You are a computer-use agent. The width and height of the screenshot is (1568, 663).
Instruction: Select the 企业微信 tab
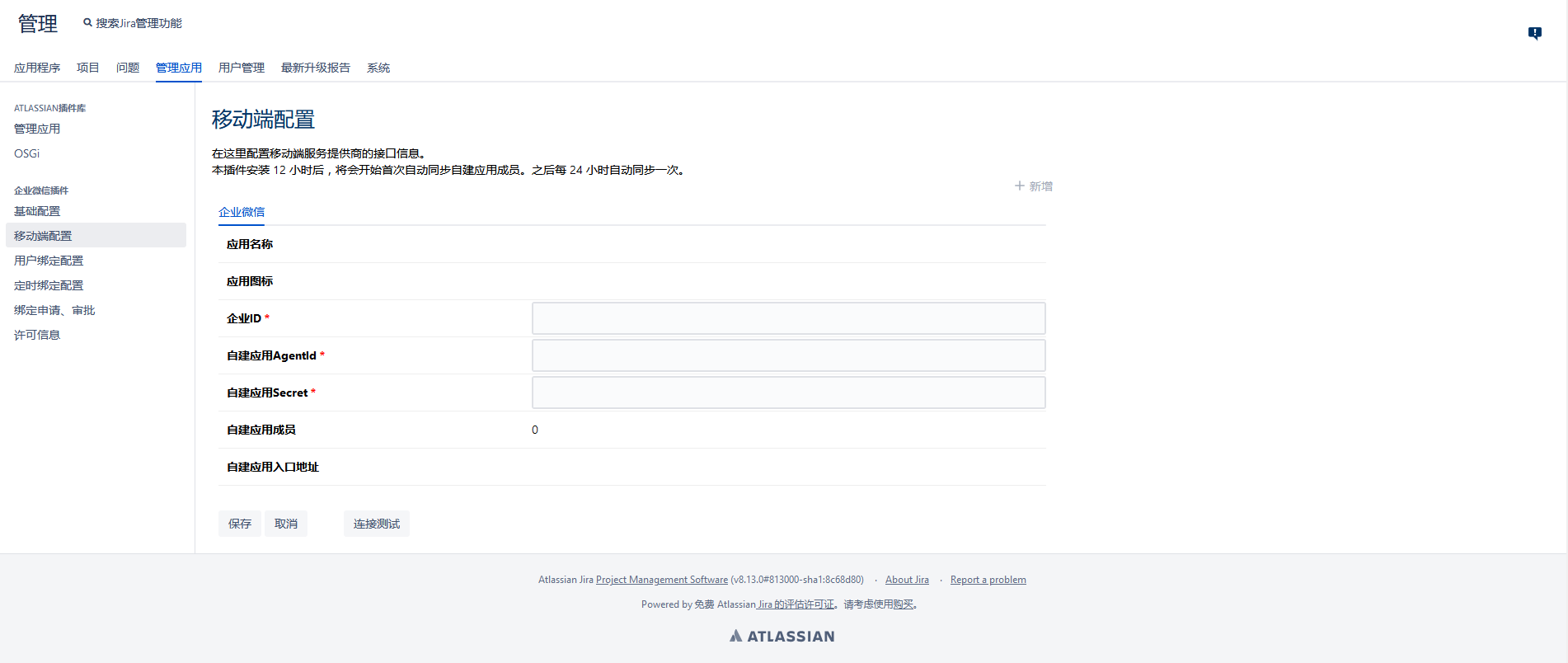242,212
